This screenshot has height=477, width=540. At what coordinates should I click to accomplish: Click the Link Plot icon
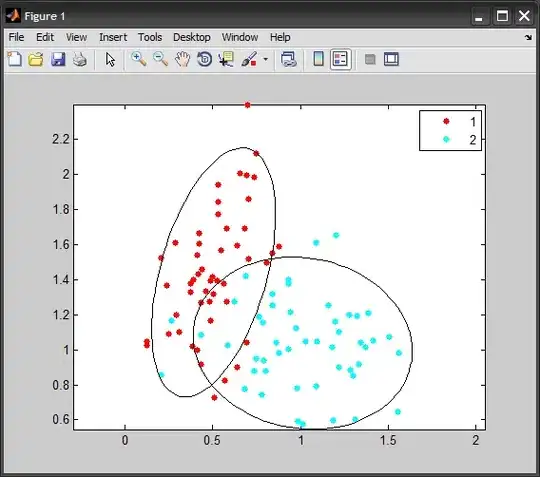click(x=289, y=59)
